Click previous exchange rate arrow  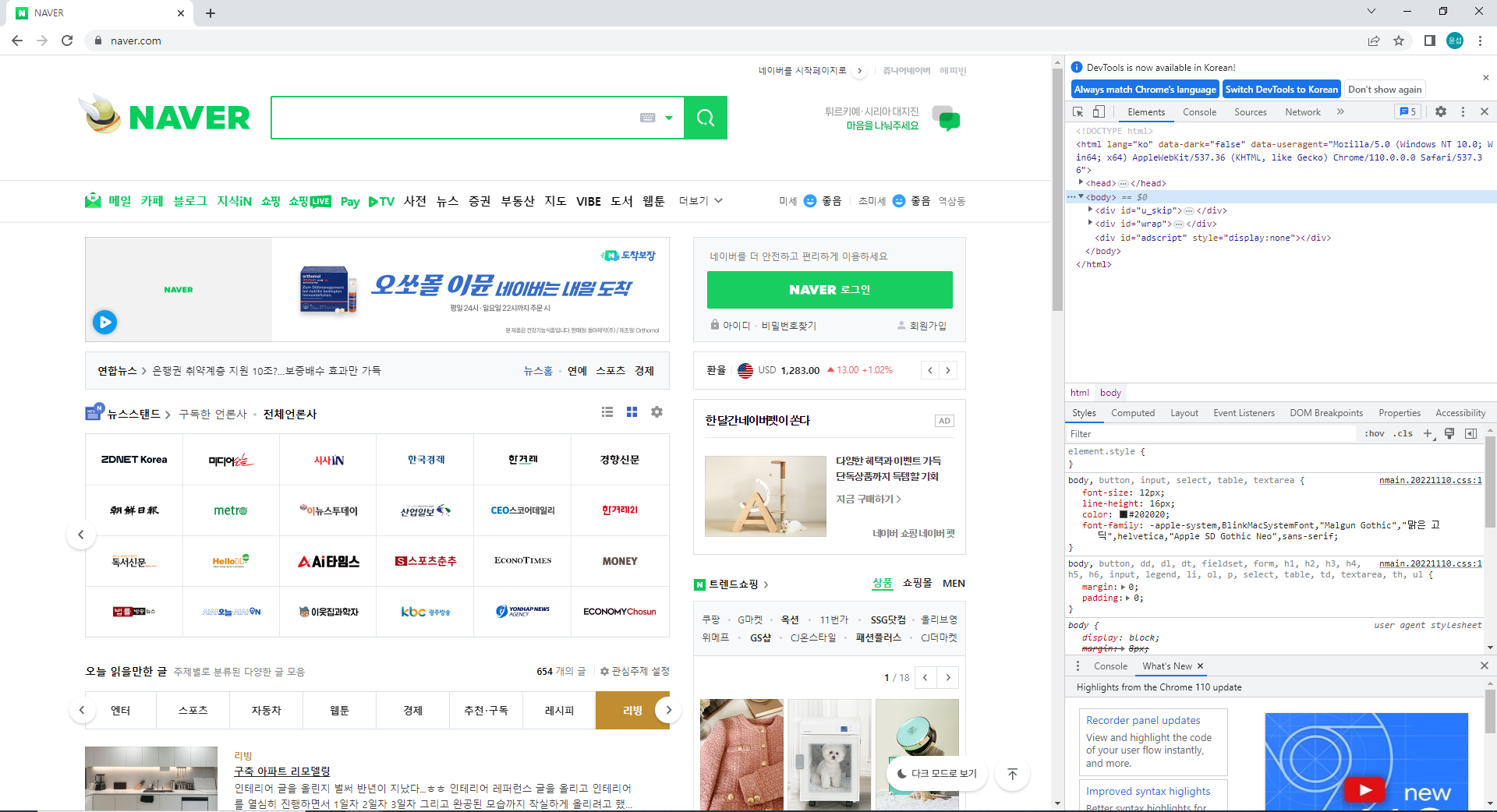[930, 370]
